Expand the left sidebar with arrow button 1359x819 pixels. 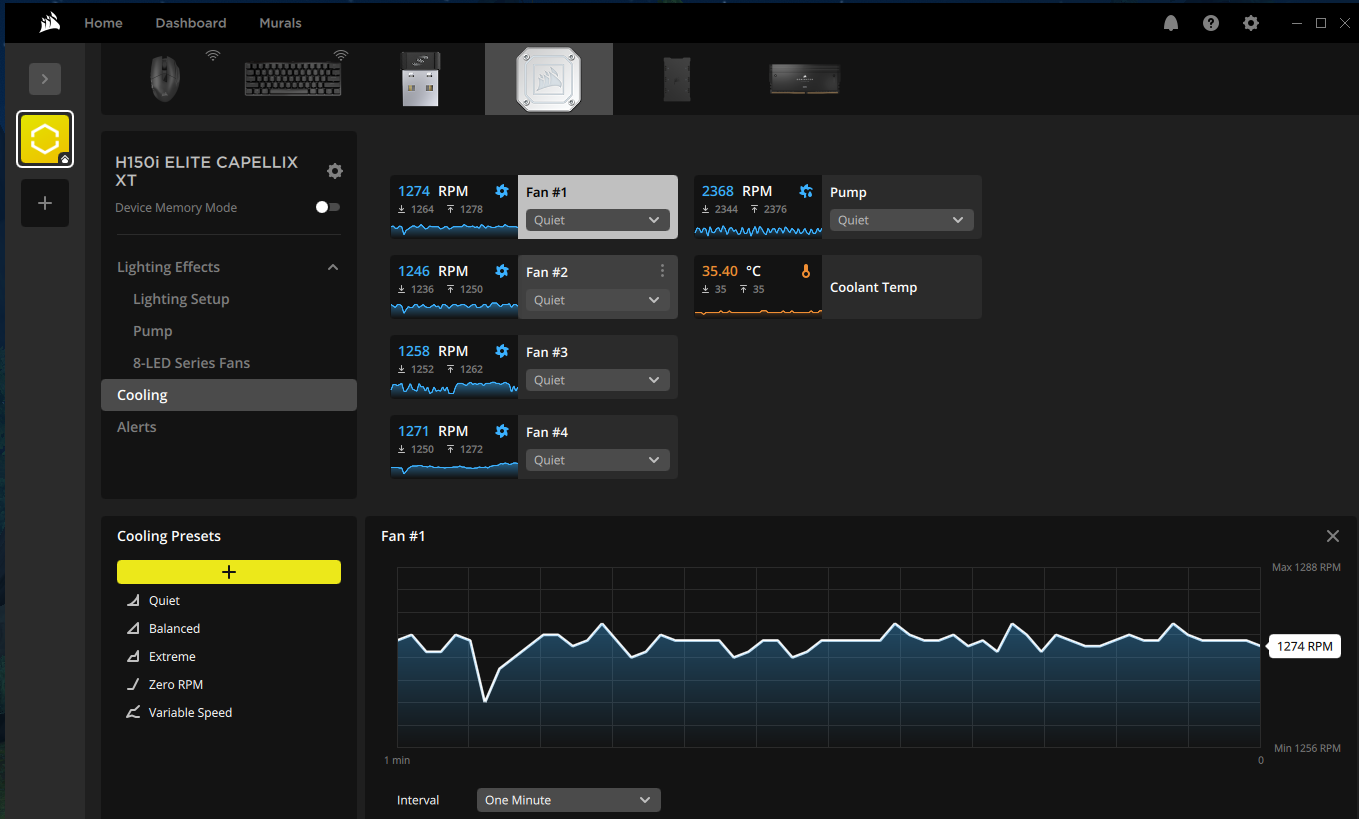45,79
